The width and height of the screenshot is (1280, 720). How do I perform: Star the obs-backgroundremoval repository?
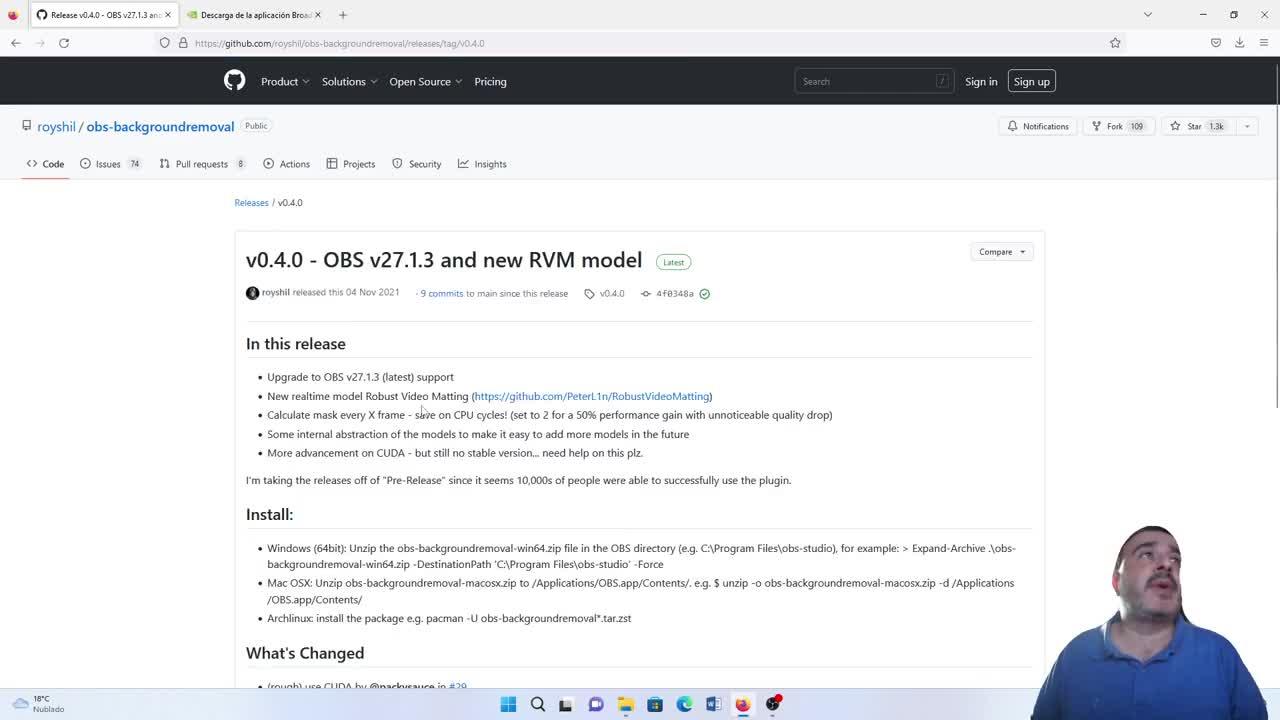[1198, 126]
